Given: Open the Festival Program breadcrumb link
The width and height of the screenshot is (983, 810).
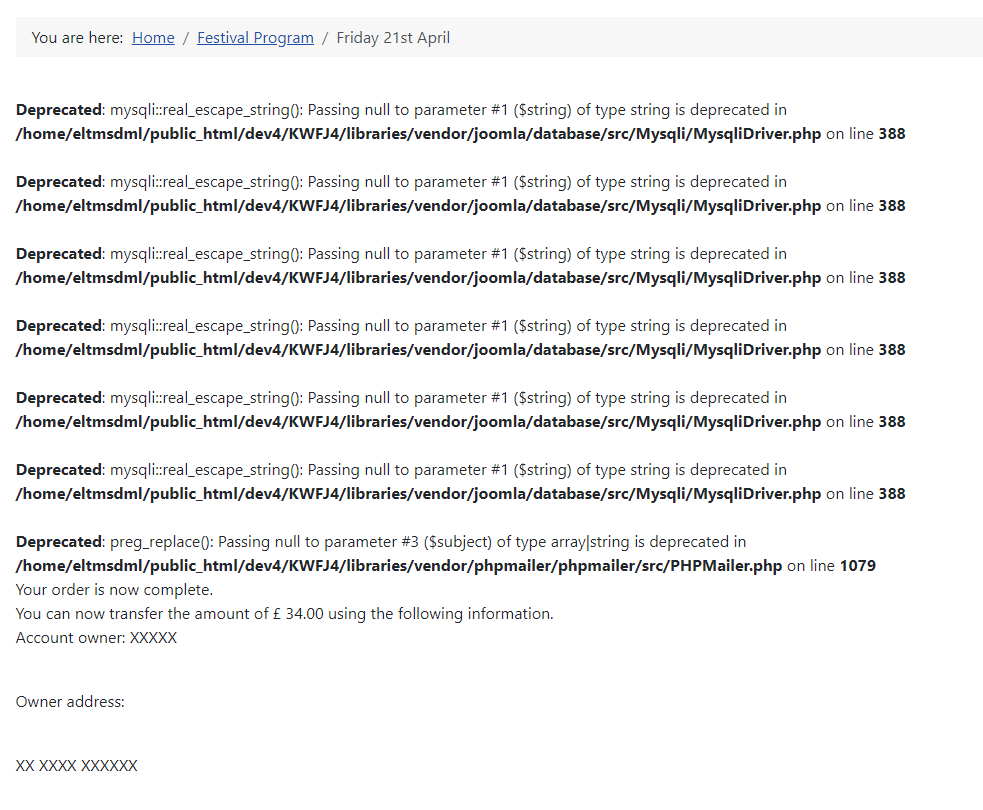Looking at the screenshot, I should (255, 38).
